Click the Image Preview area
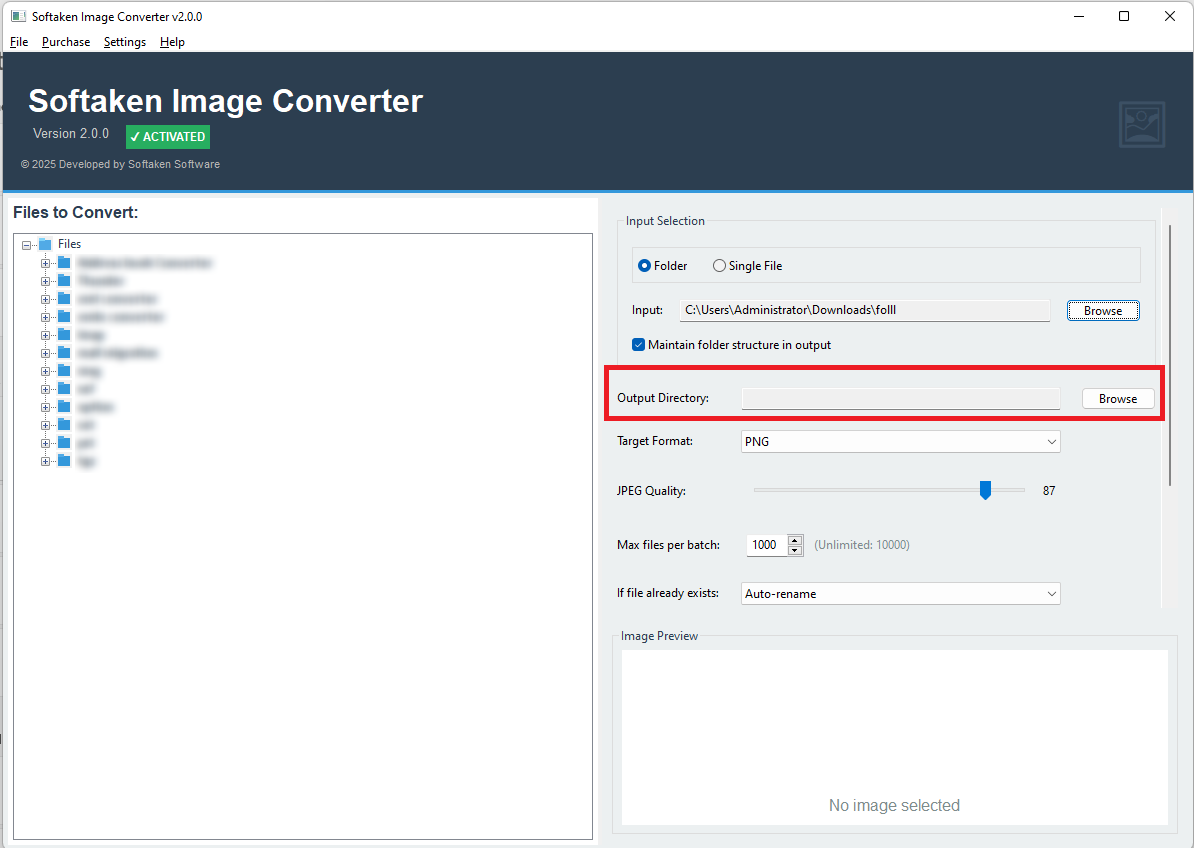This screenshot has width=1194, height=848. (895, 737)
